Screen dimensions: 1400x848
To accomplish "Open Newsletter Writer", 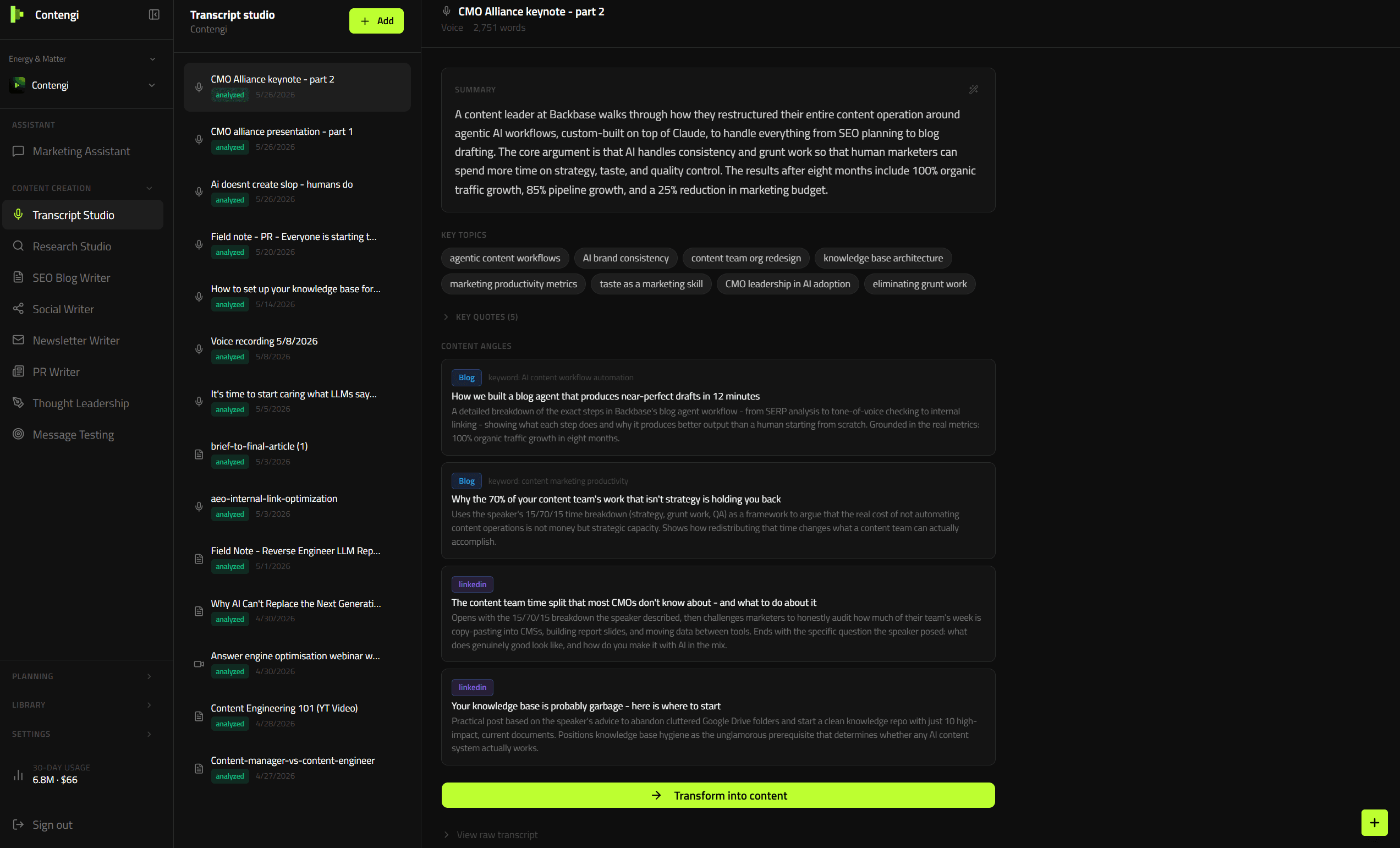I will [83, 340].
